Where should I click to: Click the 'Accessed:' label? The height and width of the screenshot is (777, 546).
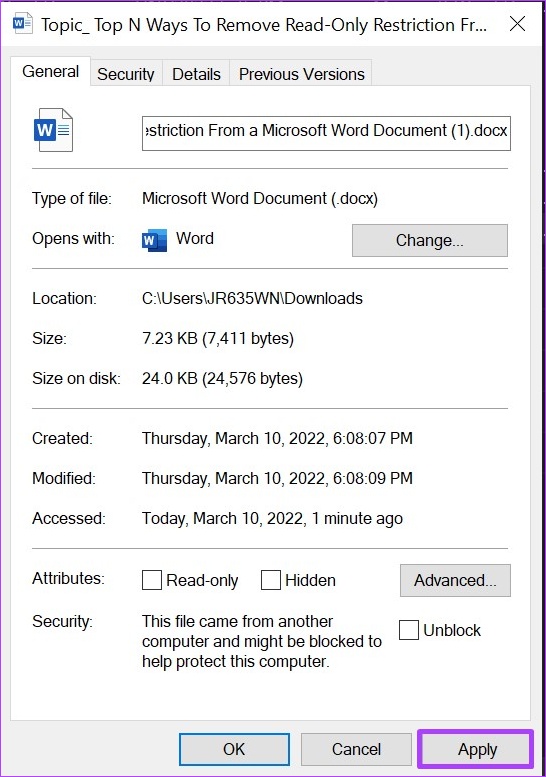(69, 518)
